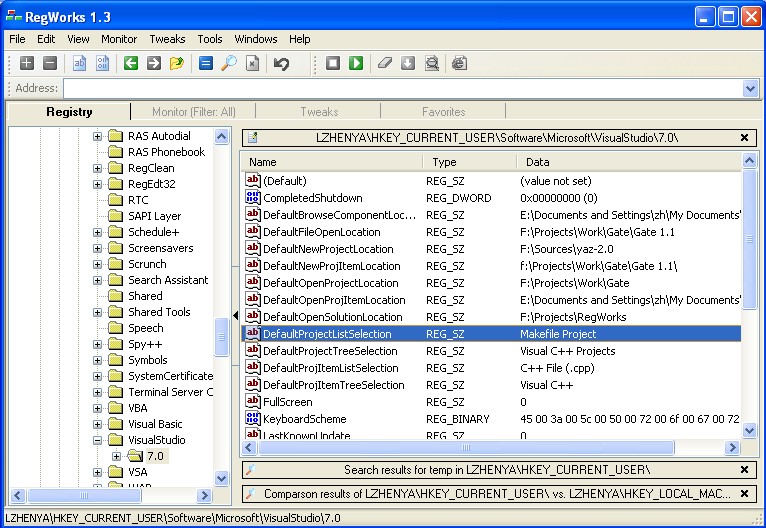
Task: Click the eraser clear icon
Action: point(385,63)
